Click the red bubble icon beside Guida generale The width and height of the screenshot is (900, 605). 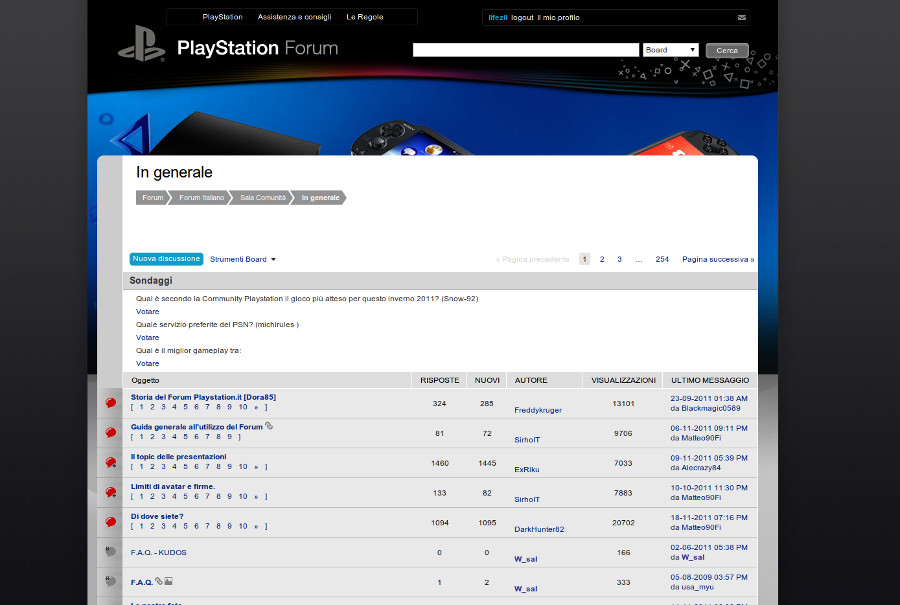point(111,433)
